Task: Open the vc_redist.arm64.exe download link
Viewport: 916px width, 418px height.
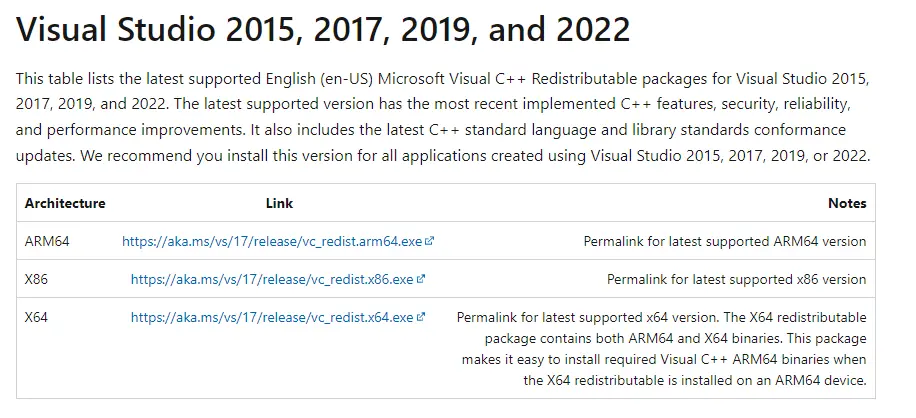Action: [x=272, y=241]
